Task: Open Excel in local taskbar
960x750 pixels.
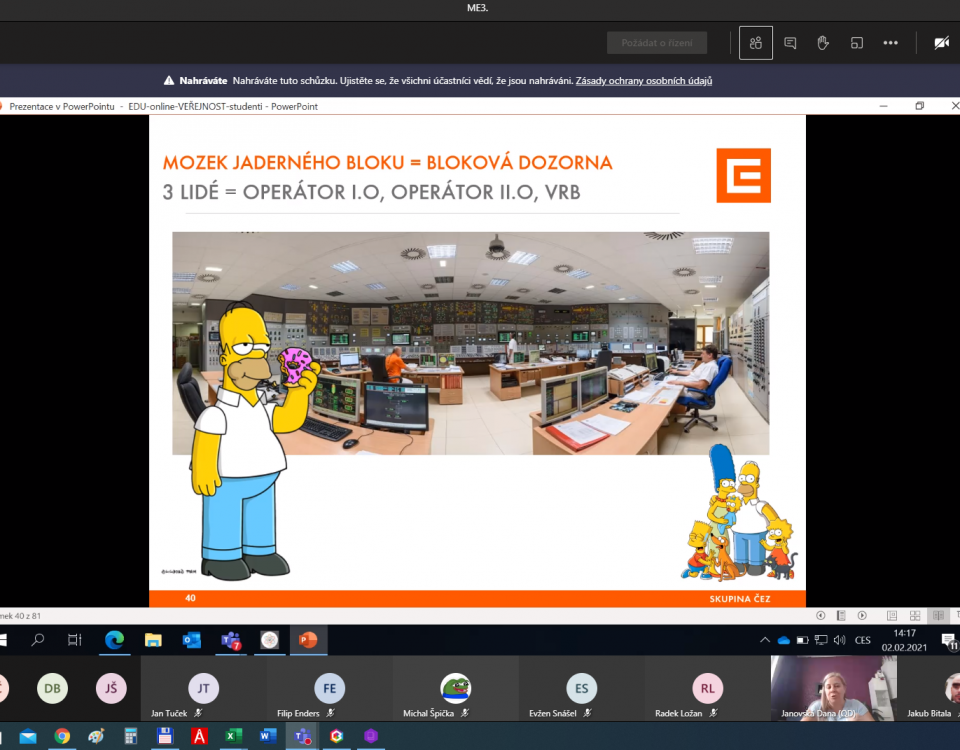Action: 233,736
